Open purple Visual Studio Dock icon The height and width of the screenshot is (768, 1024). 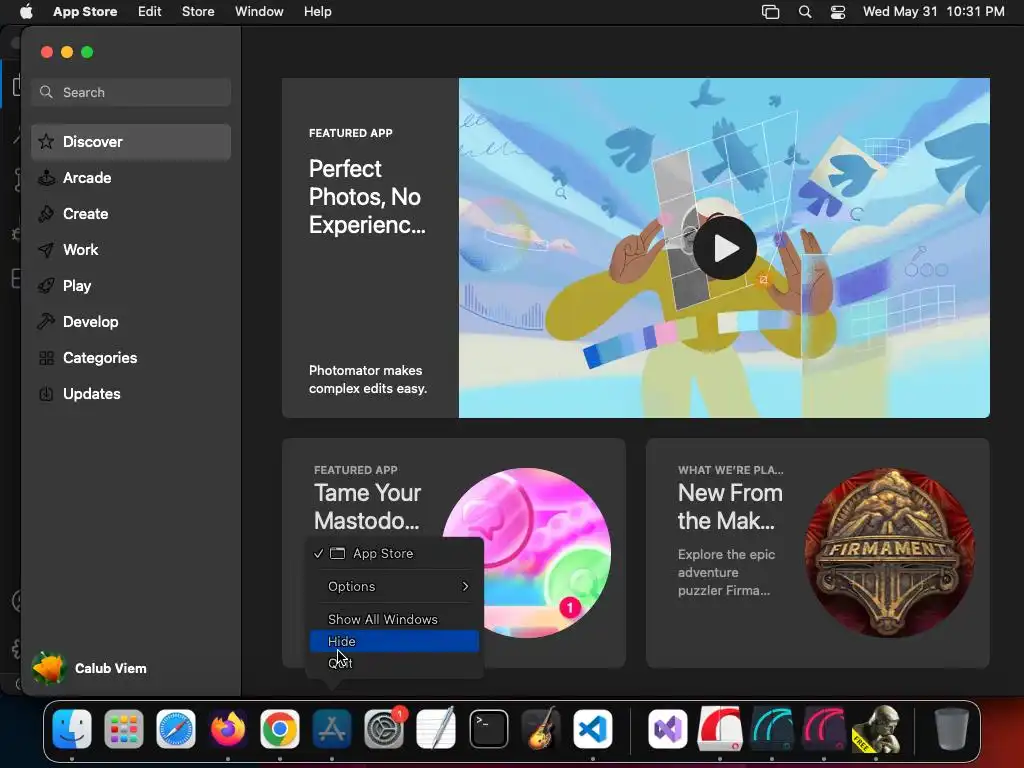coord(667,728)
